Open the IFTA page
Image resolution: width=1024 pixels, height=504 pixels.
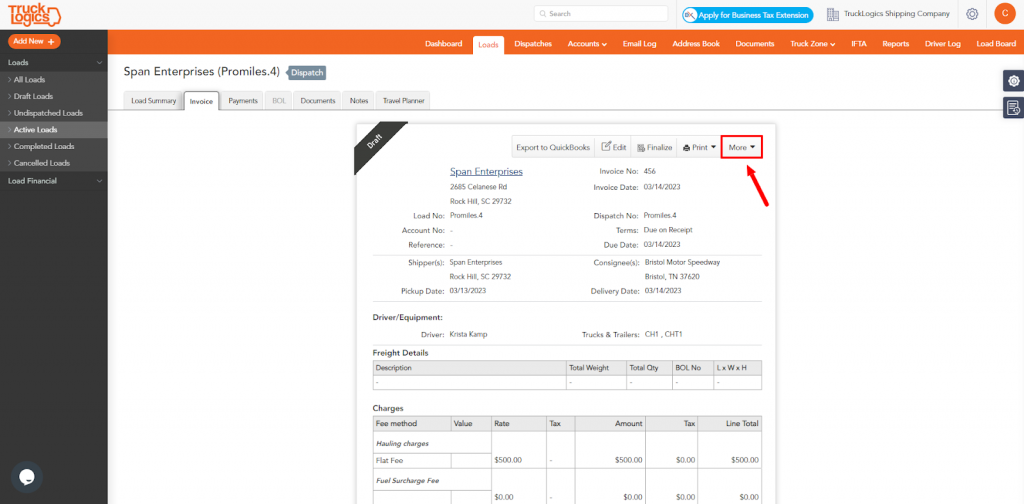(859, 44)
